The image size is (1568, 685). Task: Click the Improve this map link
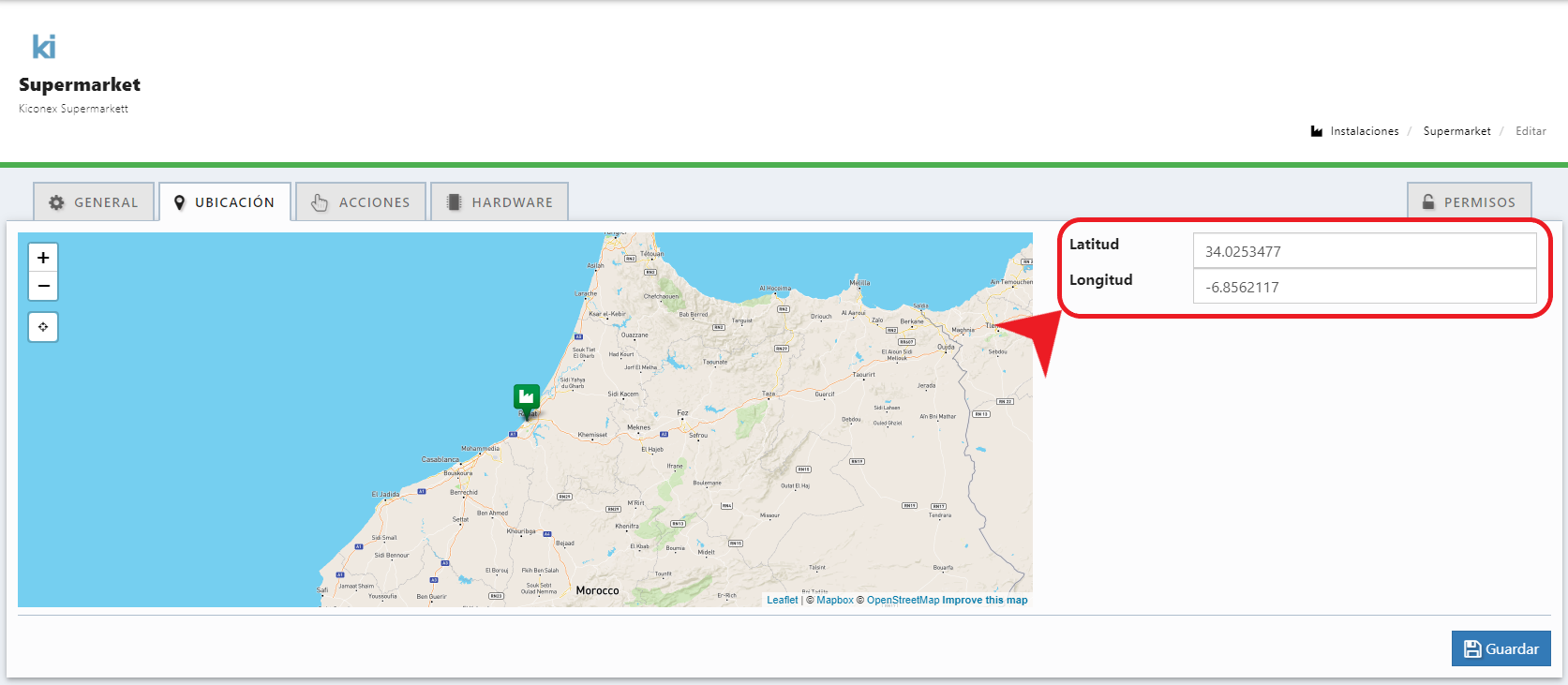pos(984,600)
